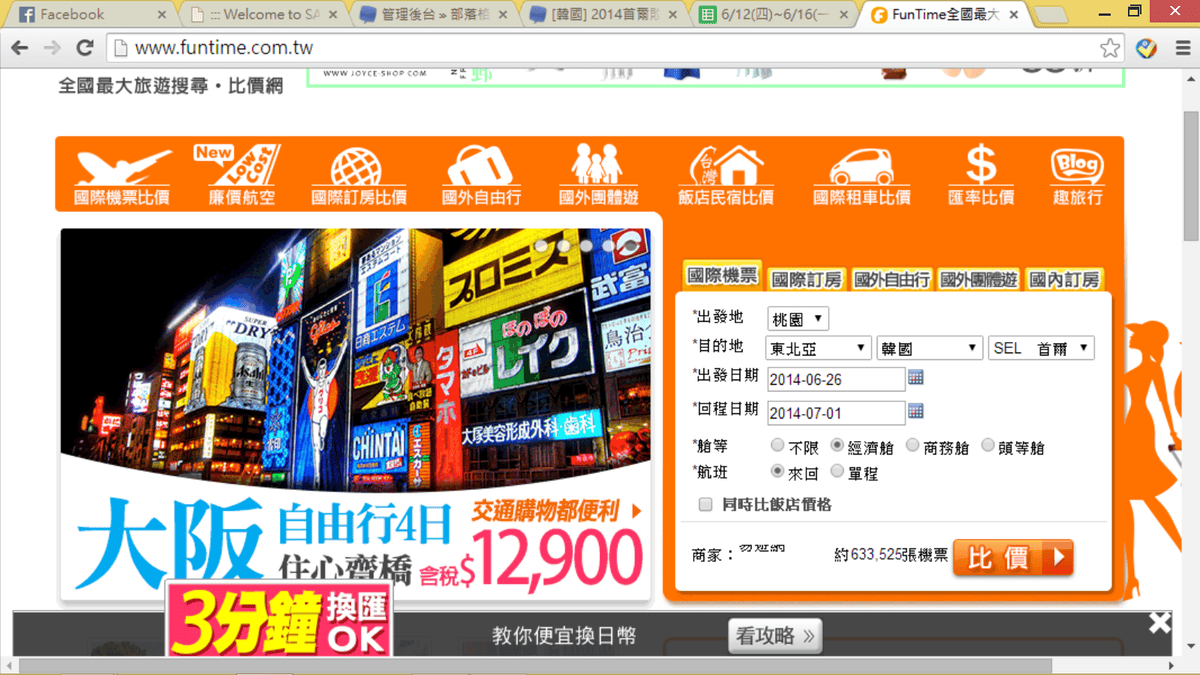
Task: Expand the SEL 首爾 city dropdown
Action: pos(1041,348)
